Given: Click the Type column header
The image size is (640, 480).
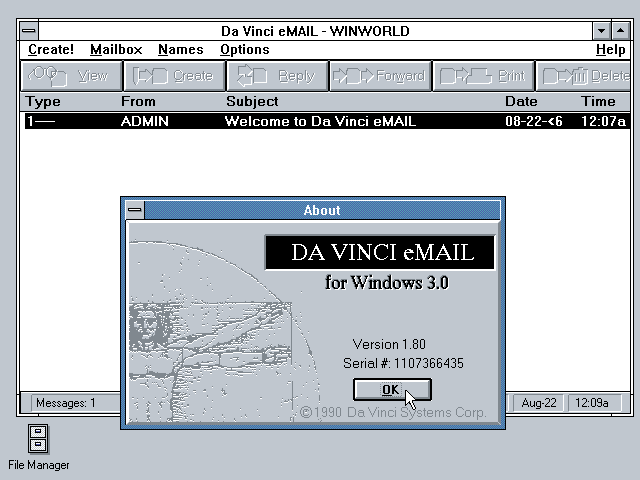Looking at the screenshot, I should [43, 101].
